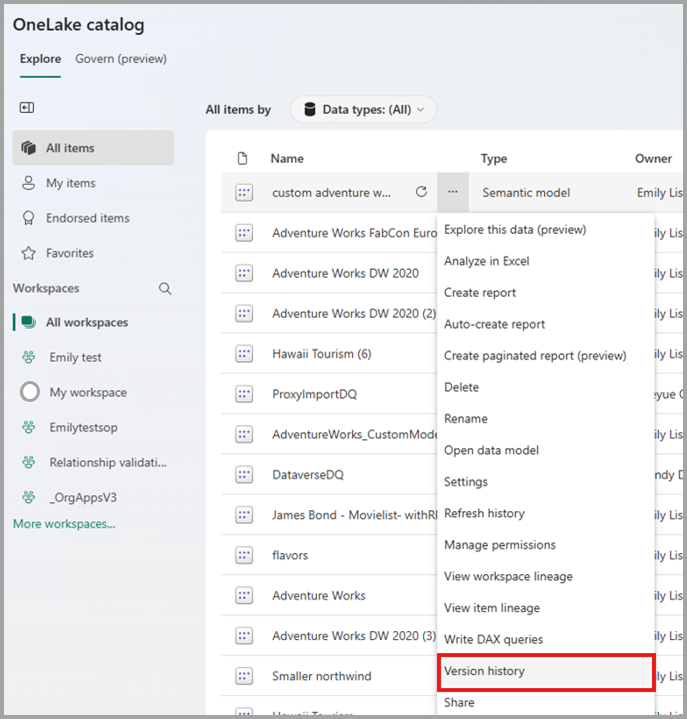687x719 pixels.
Task: Choose Version history from menu
Action: 546,671
